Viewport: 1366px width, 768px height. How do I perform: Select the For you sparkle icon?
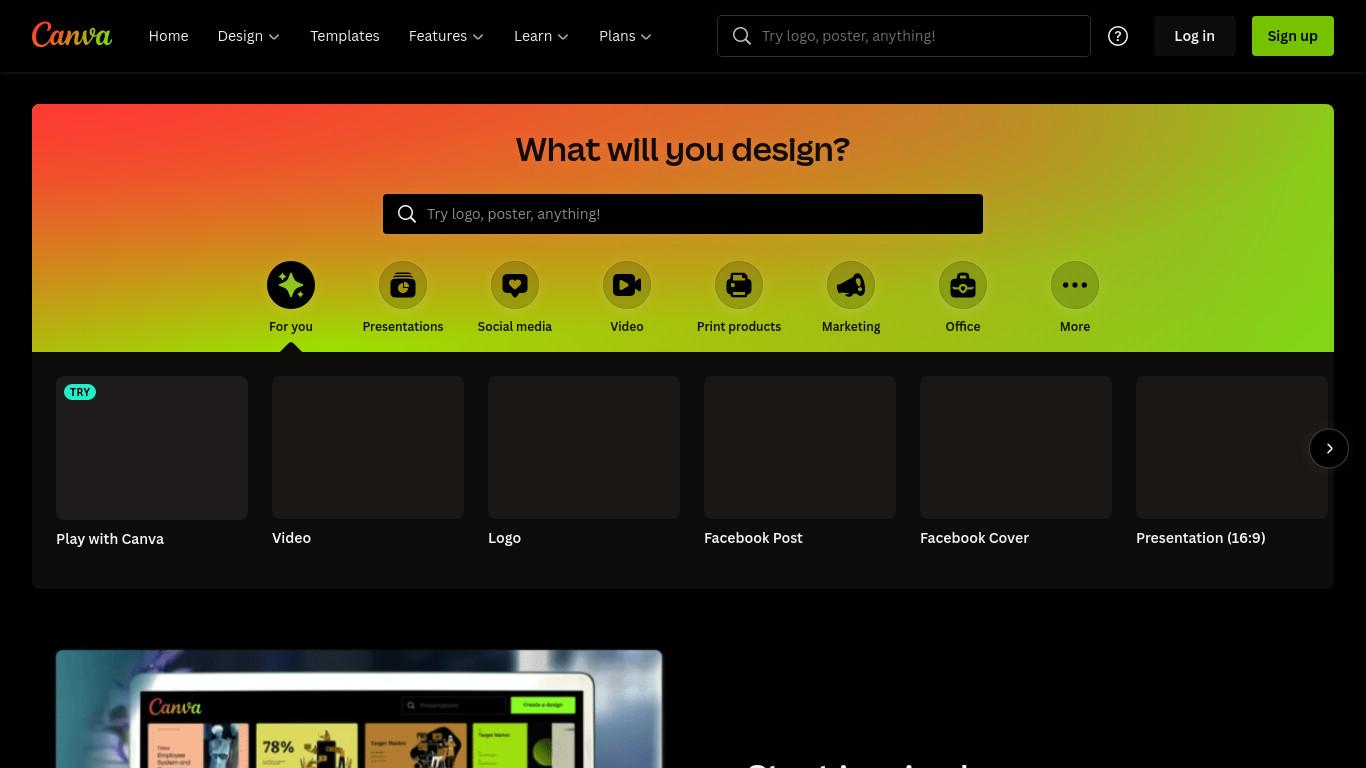tap(291, 285)
